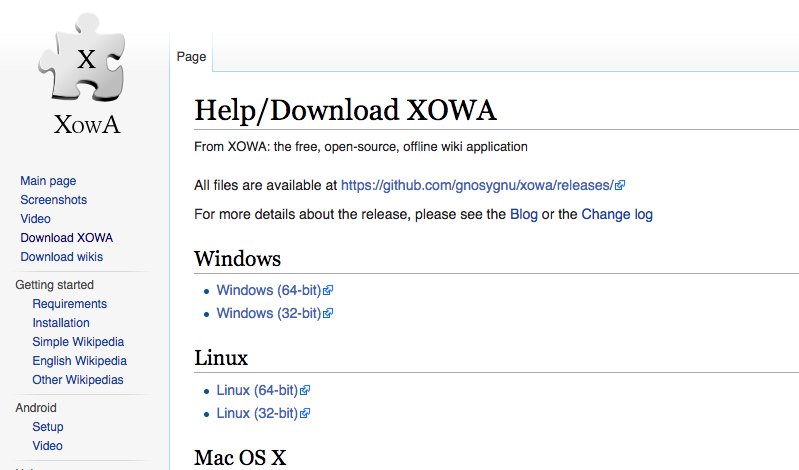Click the XowA wordmark under the logo
Screen dimensions: 799x470
pos(87,124)
